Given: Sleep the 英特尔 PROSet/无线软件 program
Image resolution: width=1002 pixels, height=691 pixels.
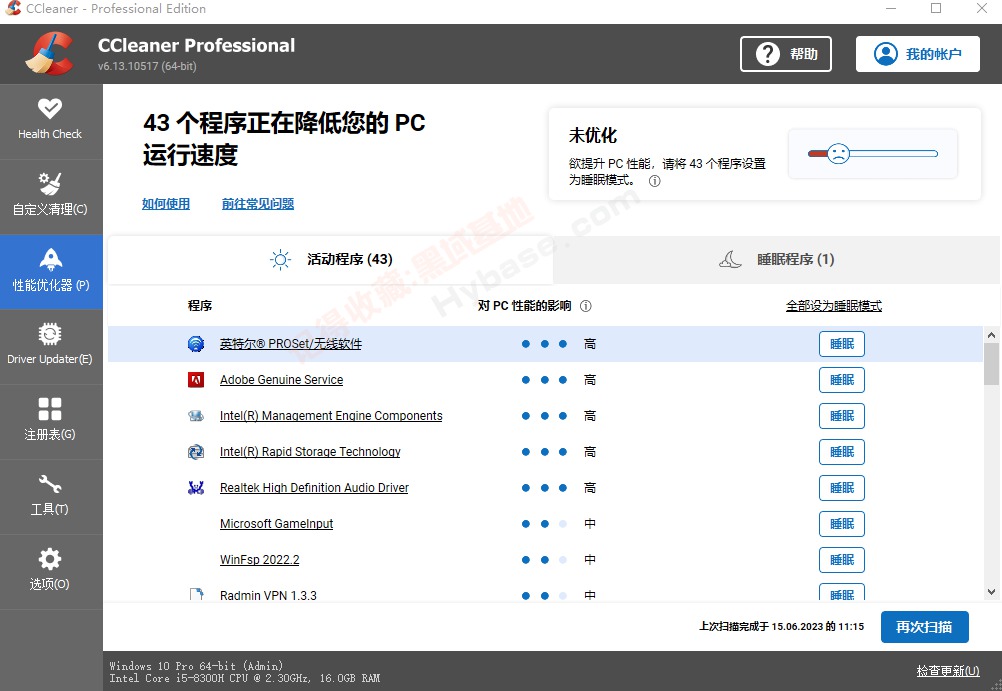Looking at the screenshot, I should point(842,344).
